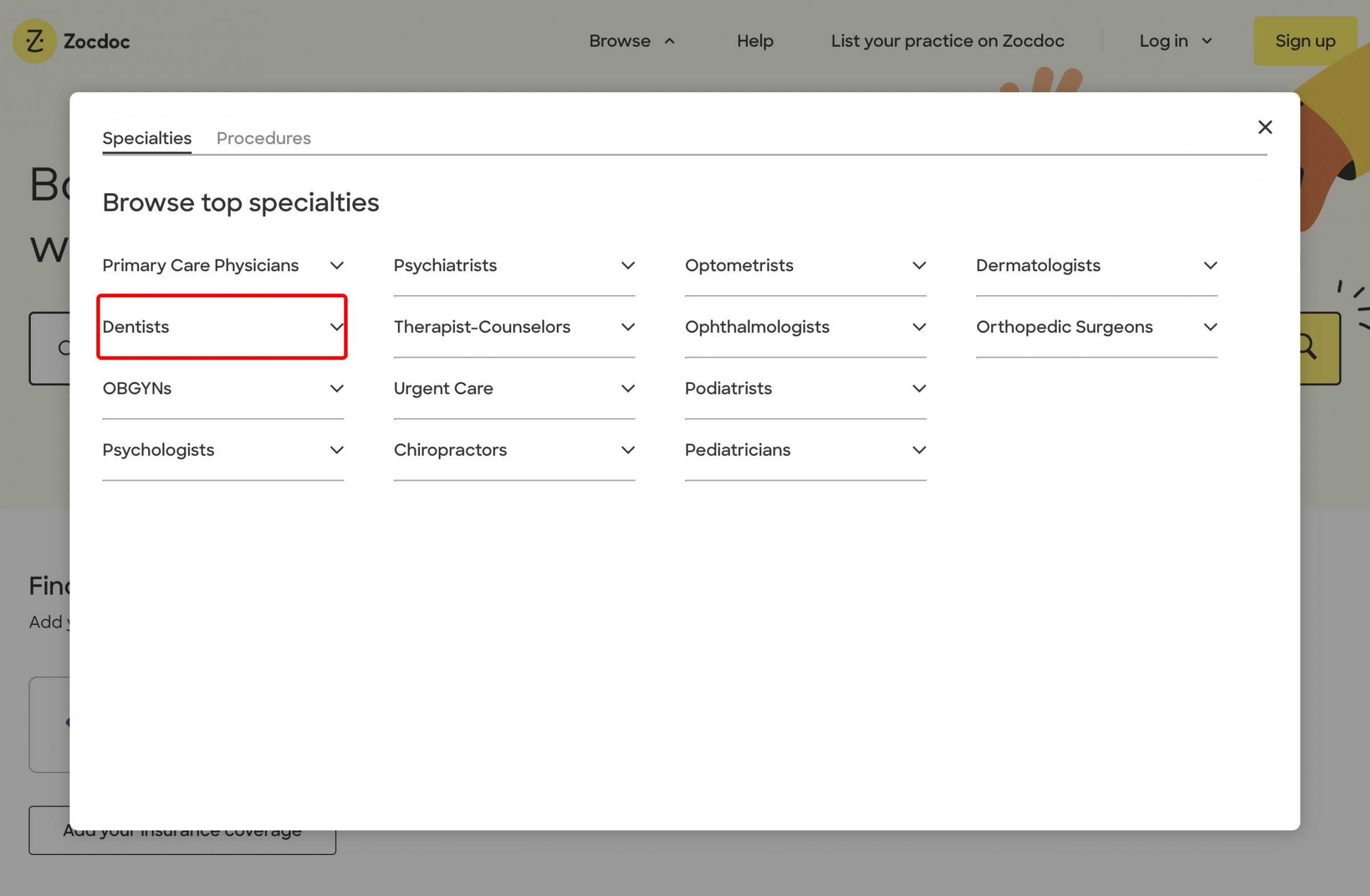Click the Zocdoc logo icon
Screen dimensions: 1370x896
click(x=35, y=41)
